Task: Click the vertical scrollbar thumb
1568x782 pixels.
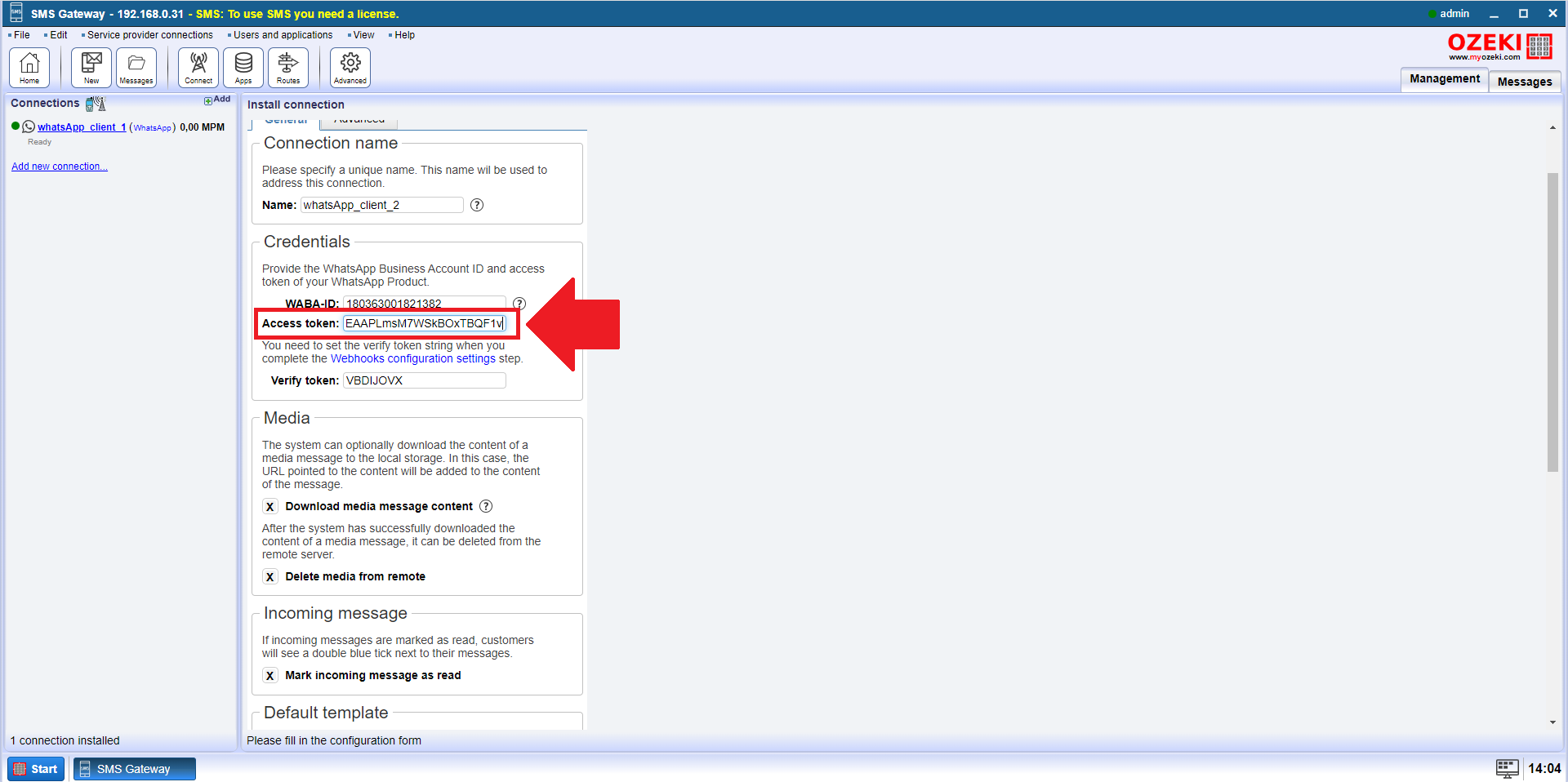Action: [x=1552, y=322]
